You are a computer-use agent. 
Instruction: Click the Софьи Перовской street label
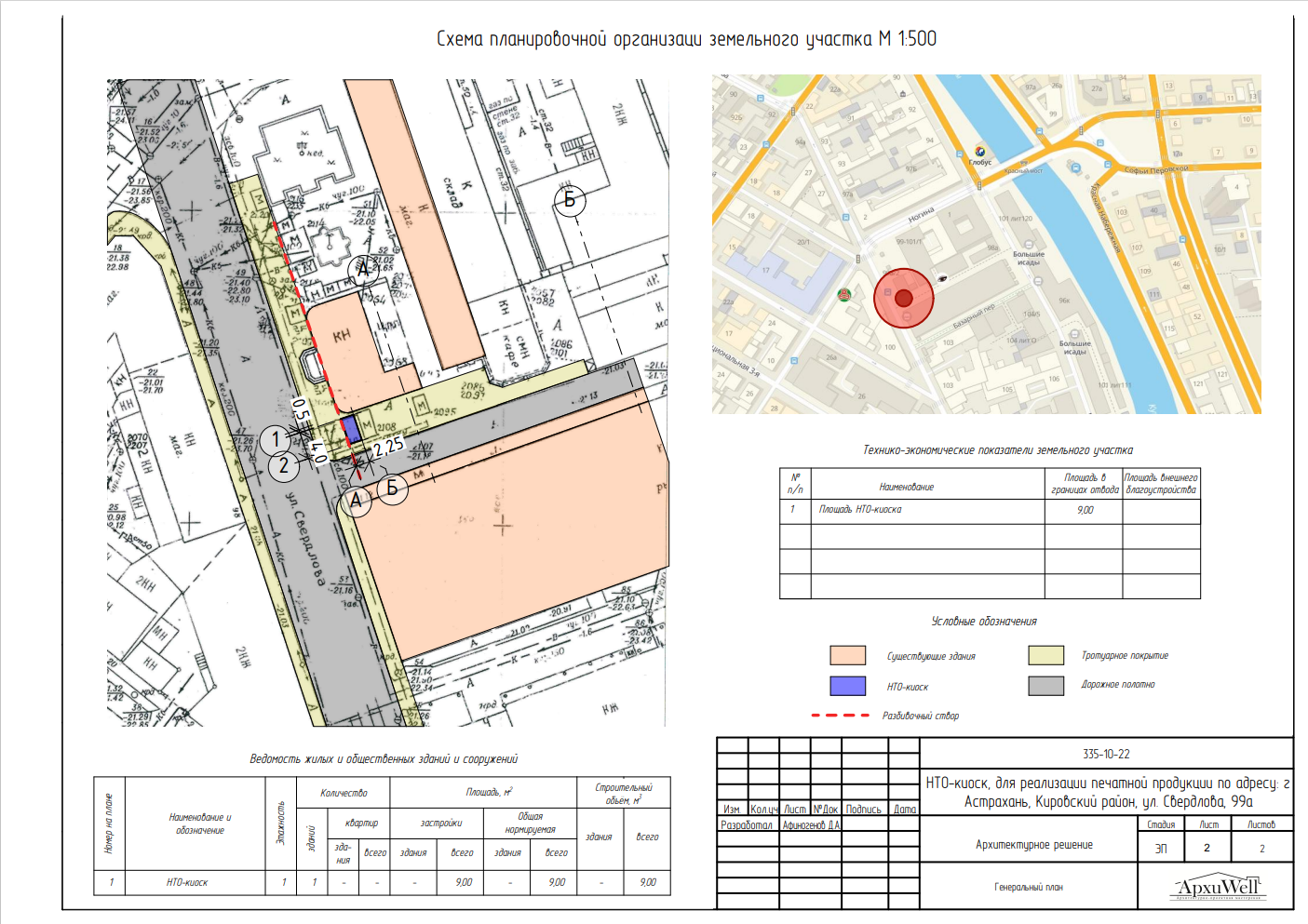[1155, 170]
